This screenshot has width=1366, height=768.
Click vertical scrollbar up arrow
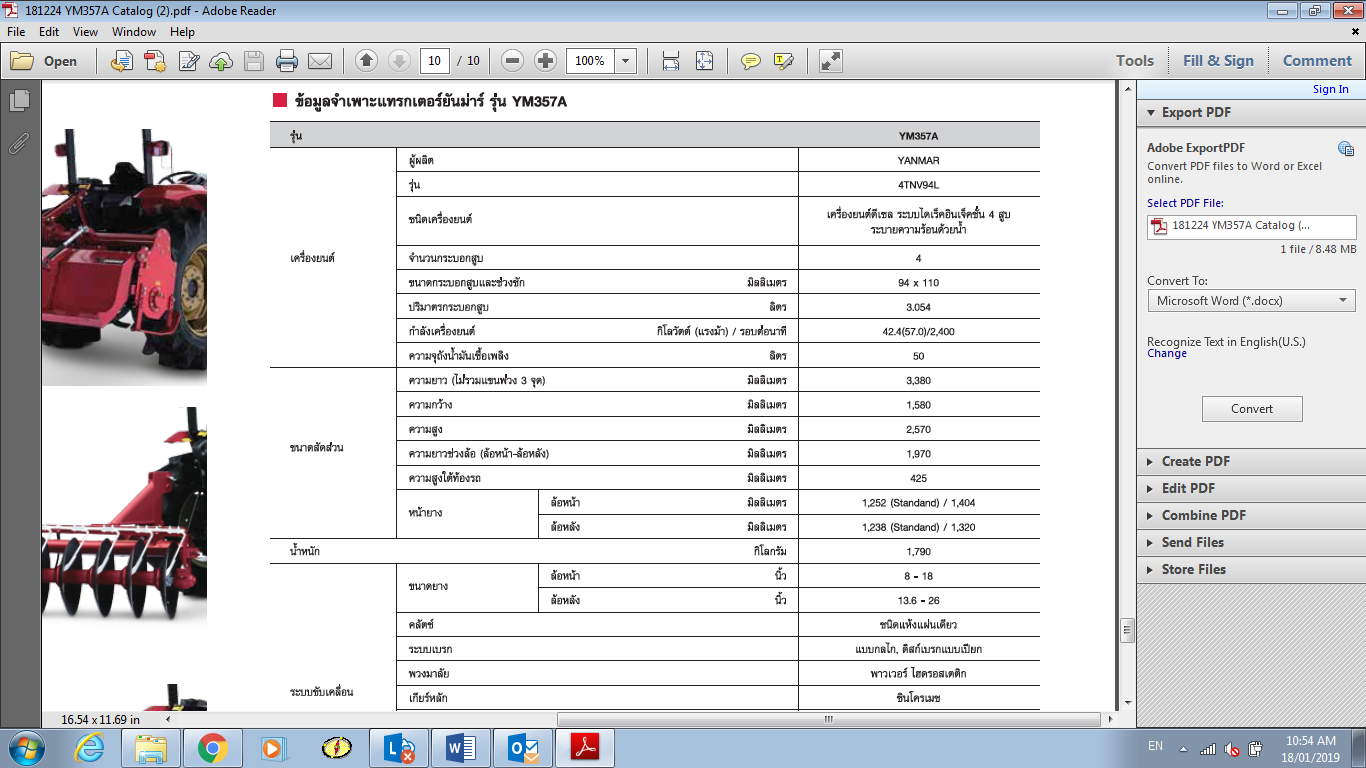click(1128, 88)
